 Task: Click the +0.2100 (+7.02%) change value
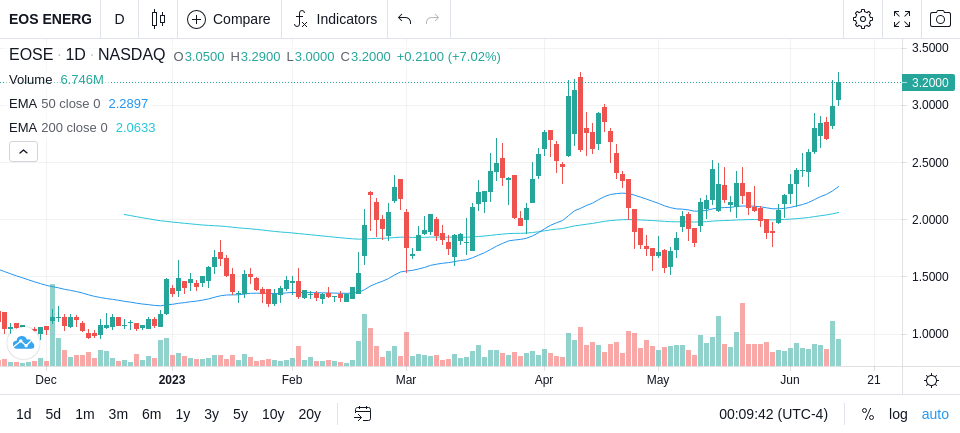click(449, 57)
